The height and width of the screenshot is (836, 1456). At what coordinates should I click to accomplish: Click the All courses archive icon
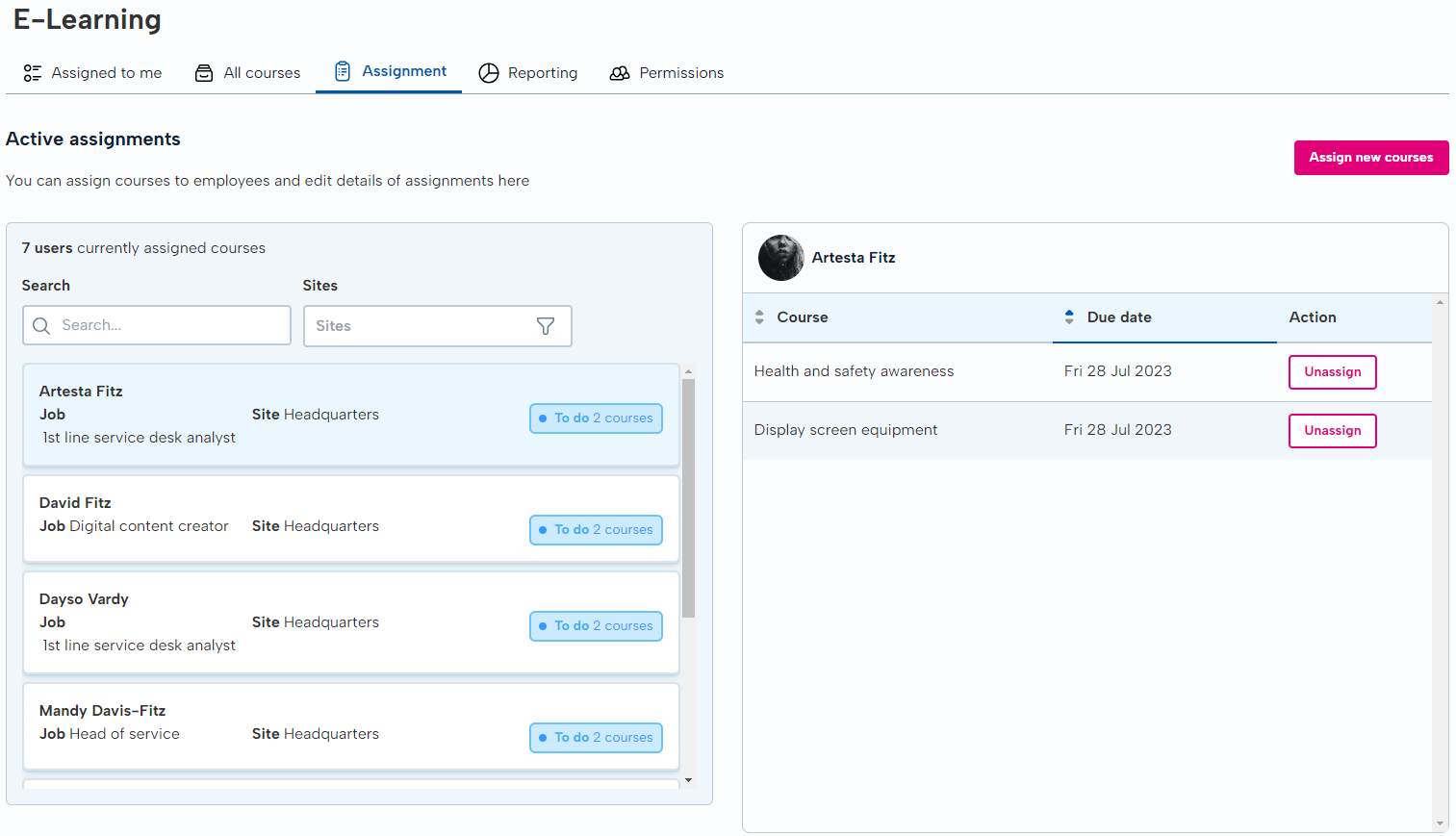(203, 72)
